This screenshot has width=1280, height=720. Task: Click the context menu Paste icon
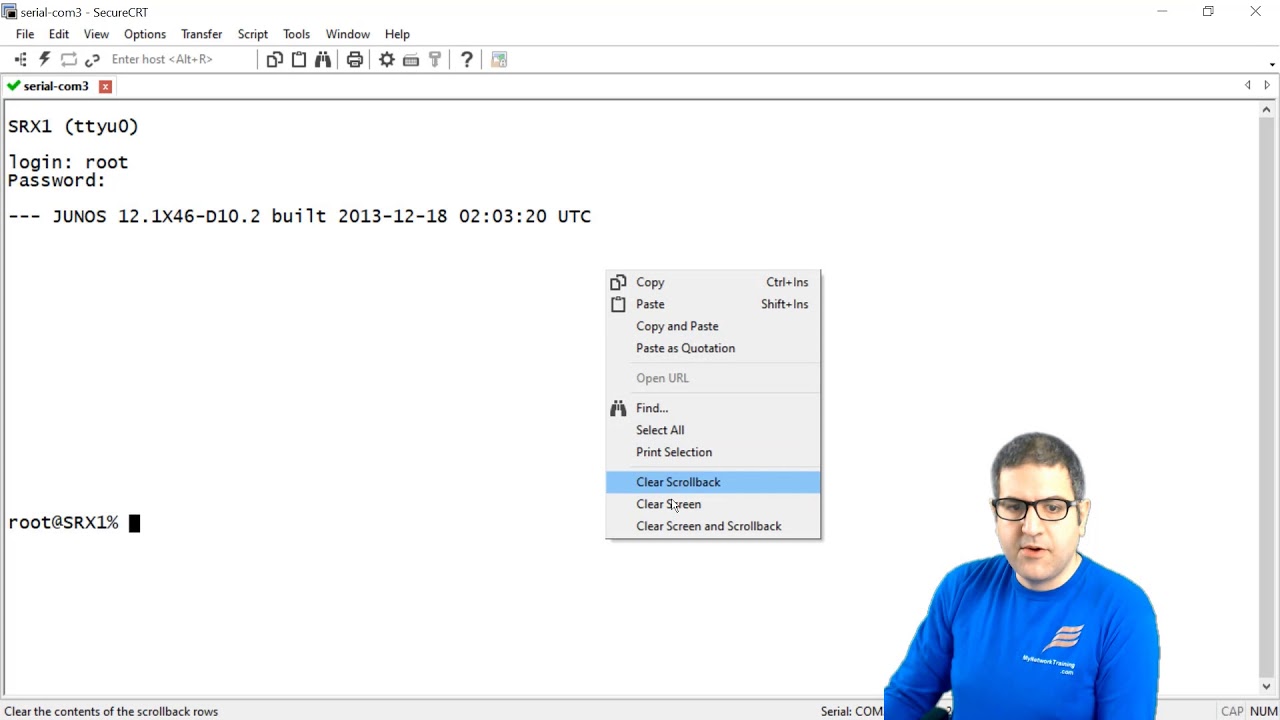[618, 304]
